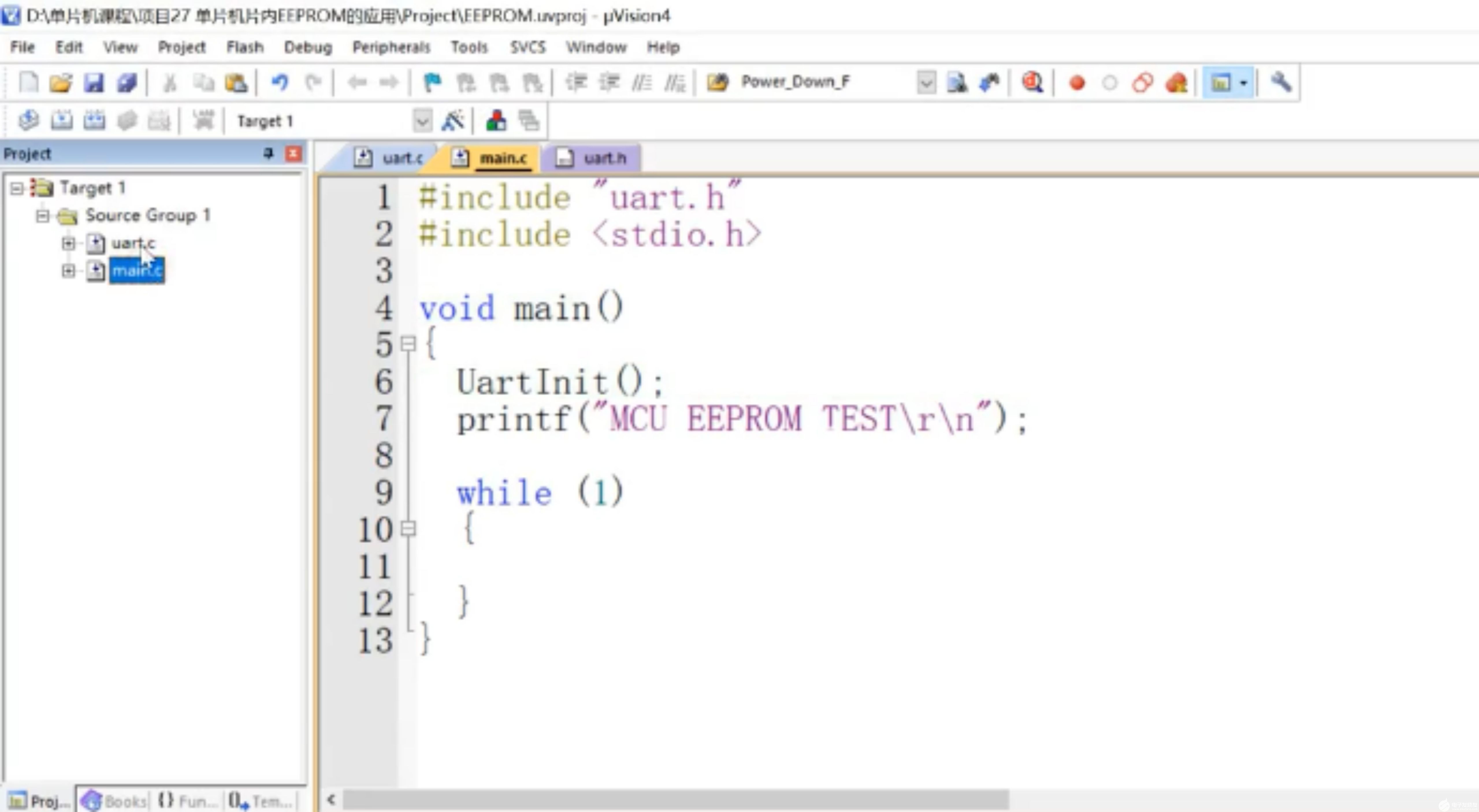Open the Help menu
The image size is (1479, 812).
tap(663, 47)
